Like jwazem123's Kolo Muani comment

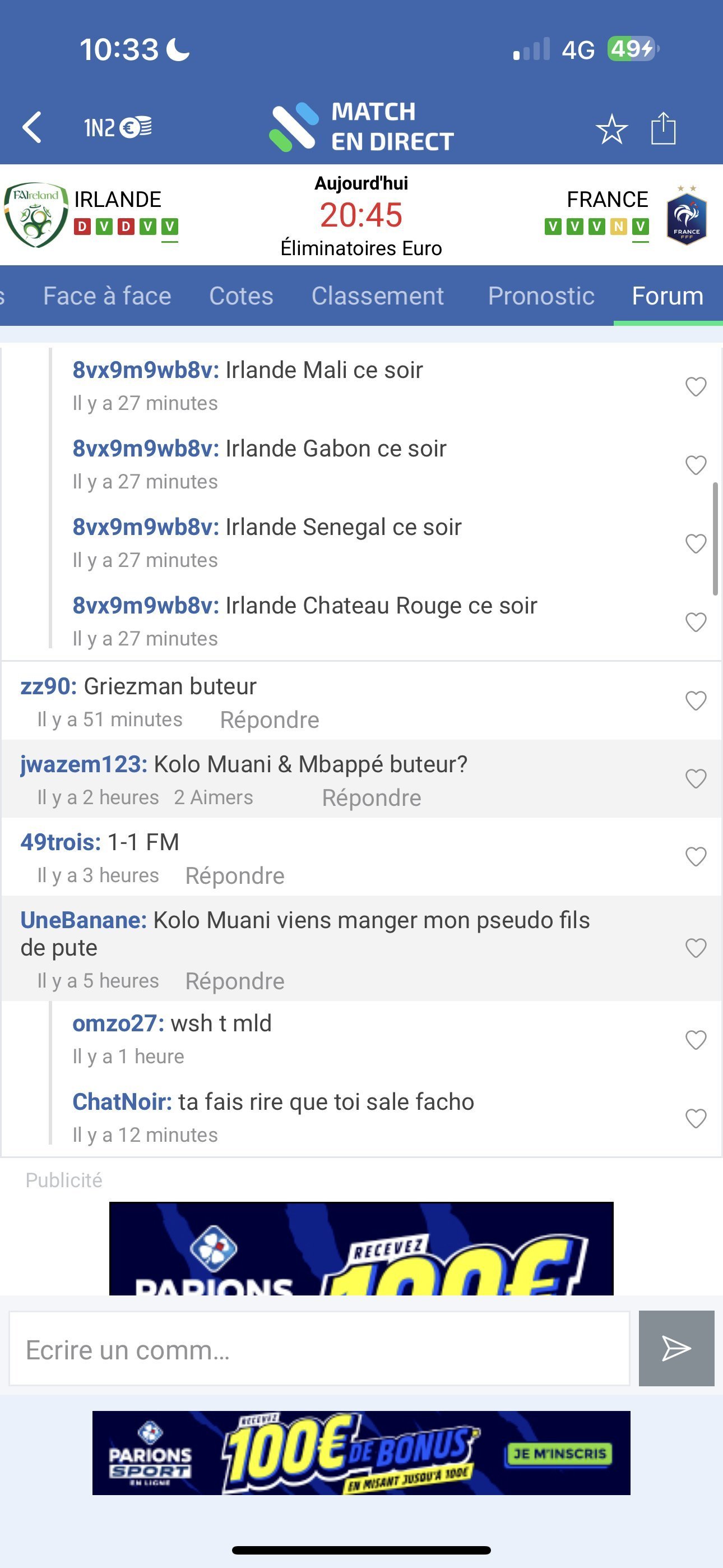pos(696,778)
